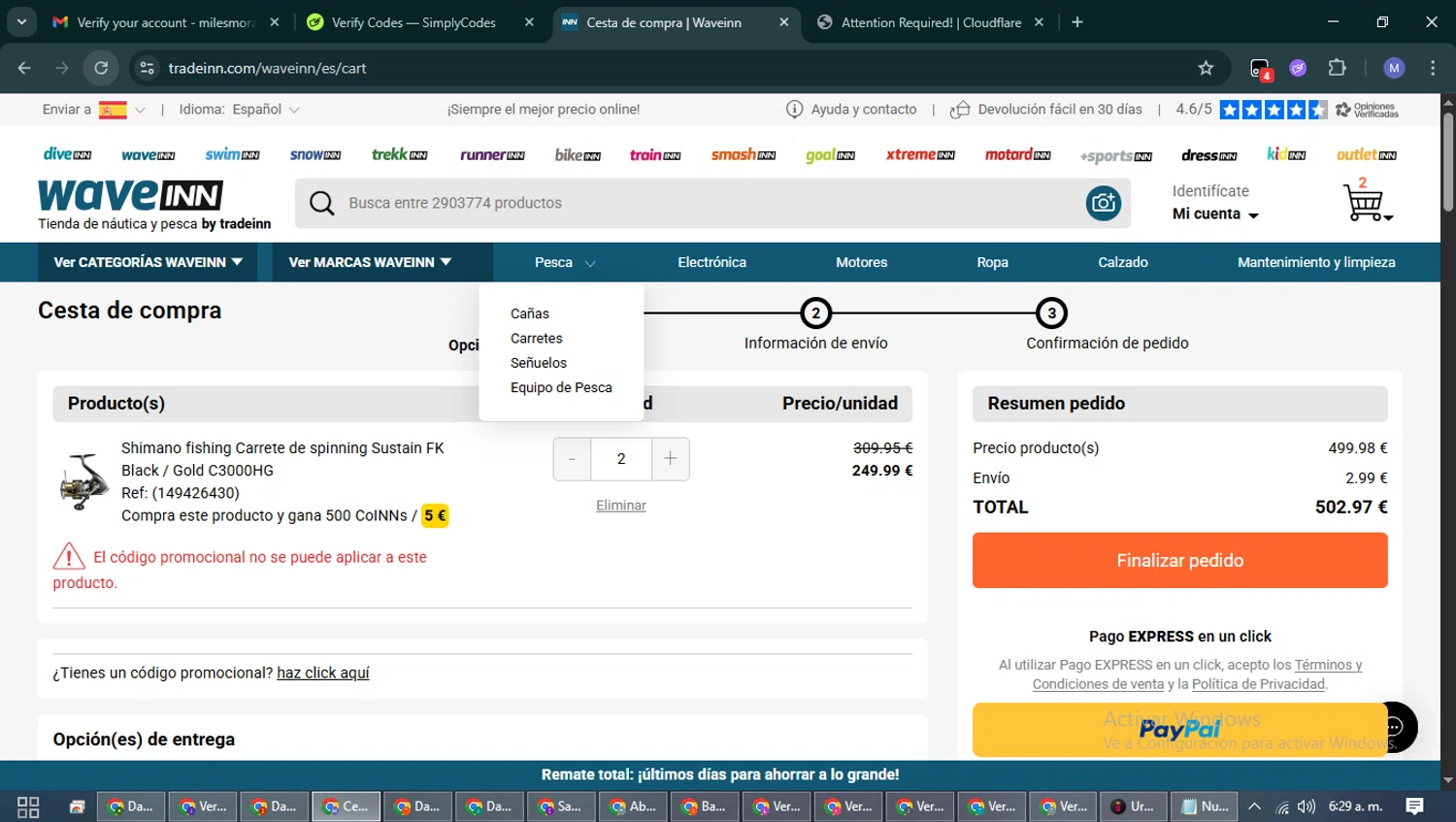Open Política de Privacidad link

[1258, 684]
